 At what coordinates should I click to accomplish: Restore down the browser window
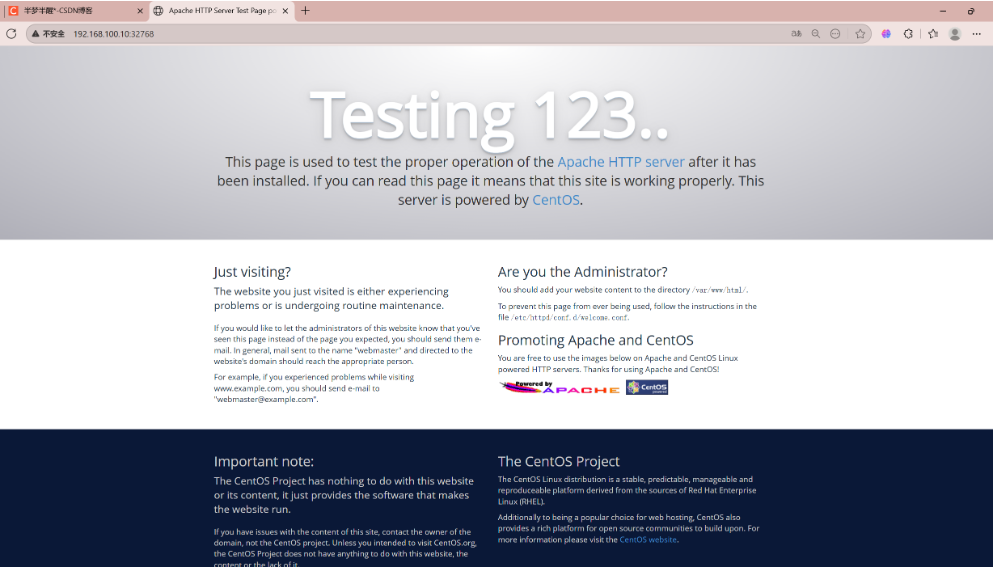coord(971,11)
